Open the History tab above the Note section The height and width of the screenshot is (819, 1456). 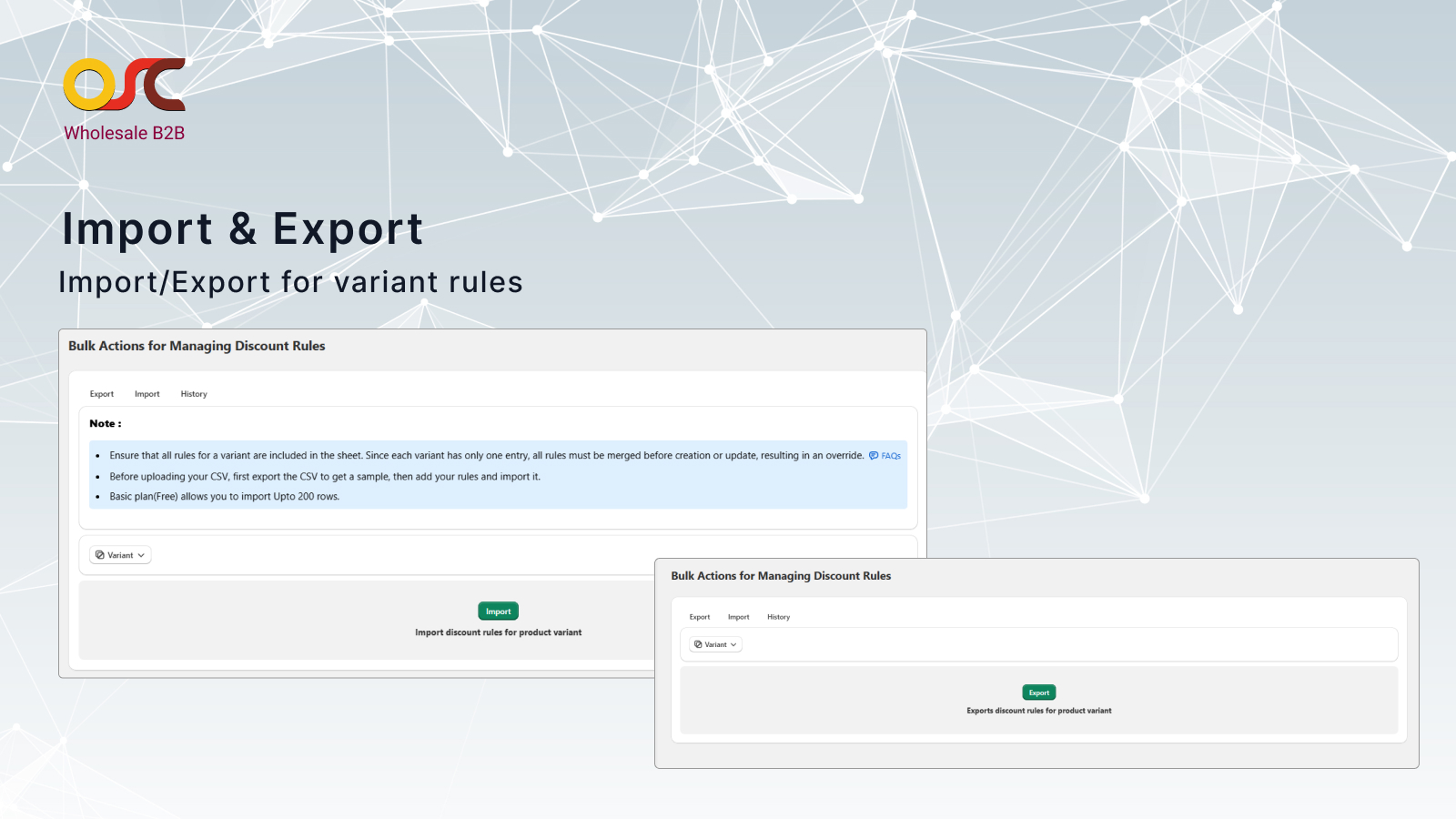coord(194,394)
